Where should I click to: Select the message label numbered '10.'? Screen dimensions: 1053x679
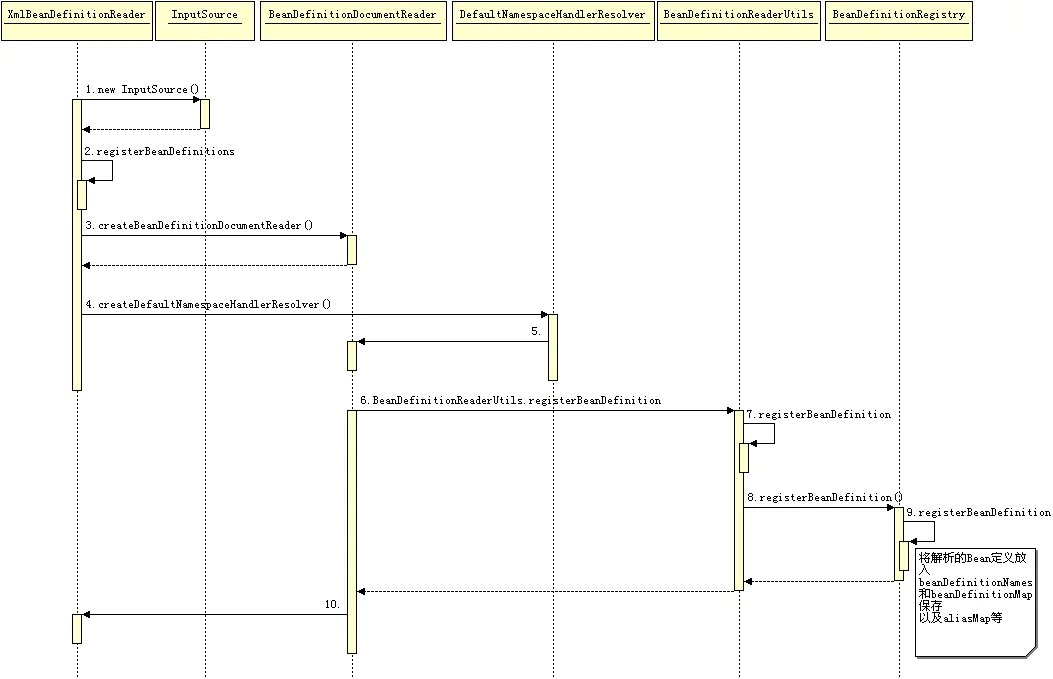pyautogui.click(x=332, y=605)
